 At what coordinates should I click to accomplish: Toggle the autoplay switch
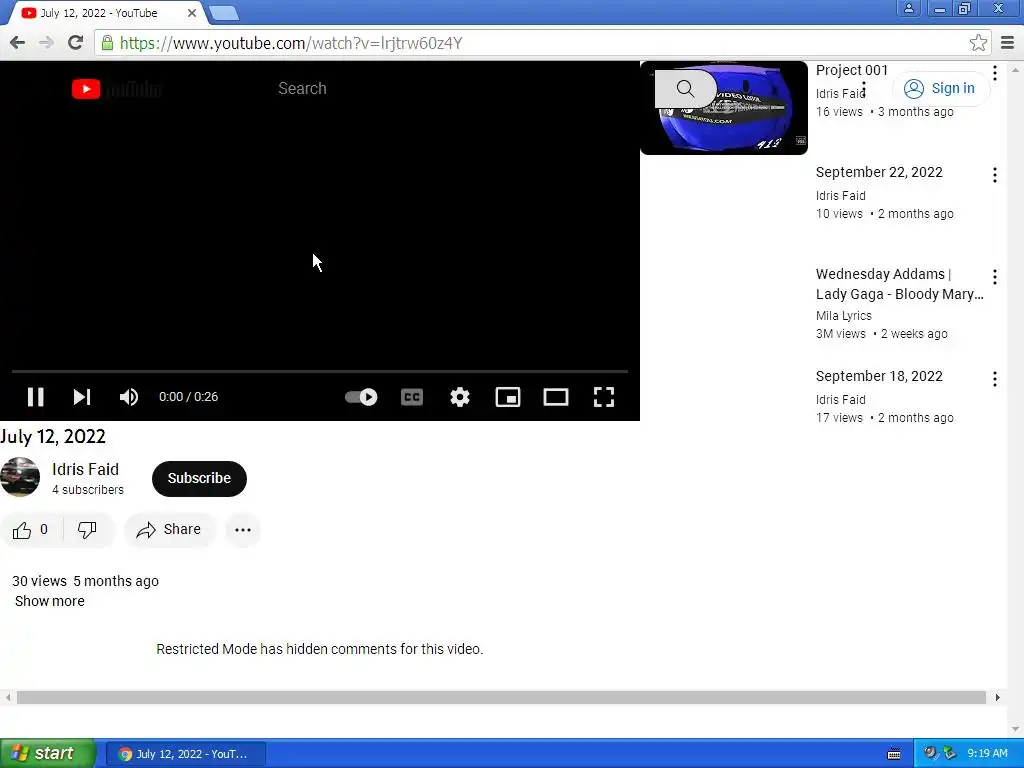[x=361, y=397]
